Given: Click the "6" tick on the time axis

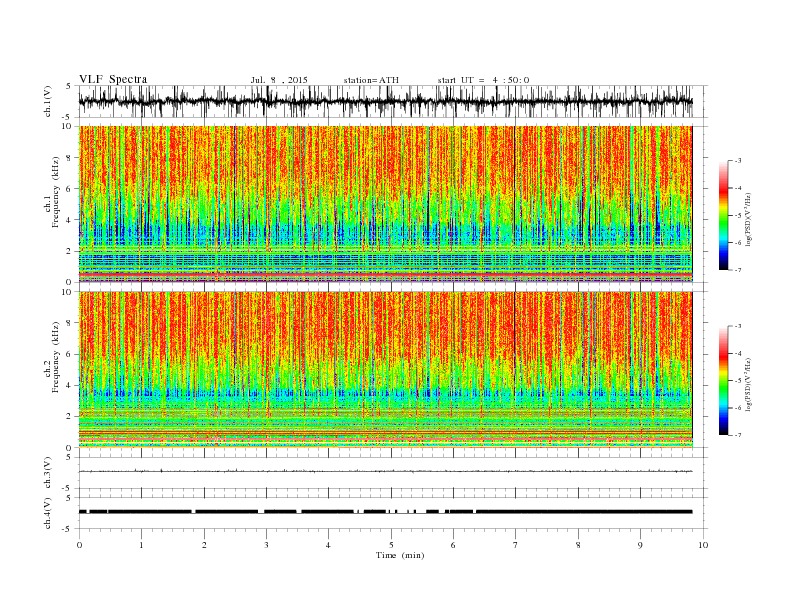Looking at the screenshot, I should coord(453,545).
